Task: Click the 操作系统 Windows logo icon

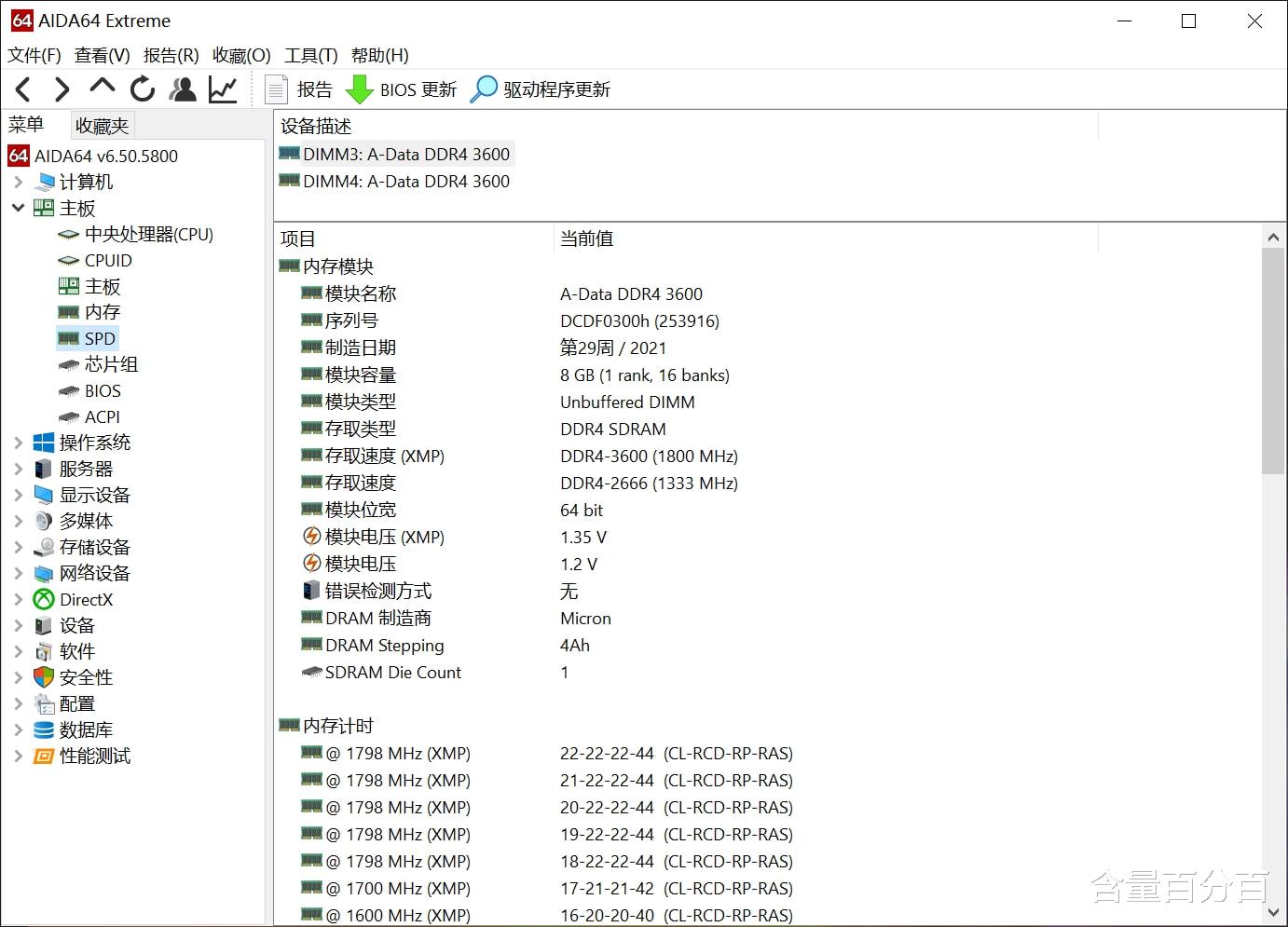Action: click(44, 443)
